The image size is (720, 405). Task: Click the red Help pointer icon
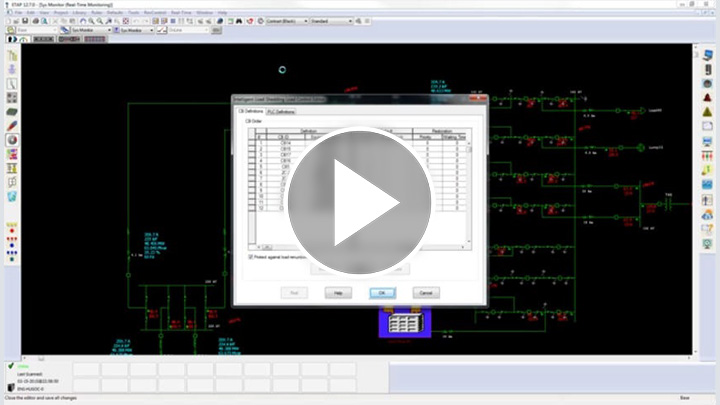click(250, 21)
